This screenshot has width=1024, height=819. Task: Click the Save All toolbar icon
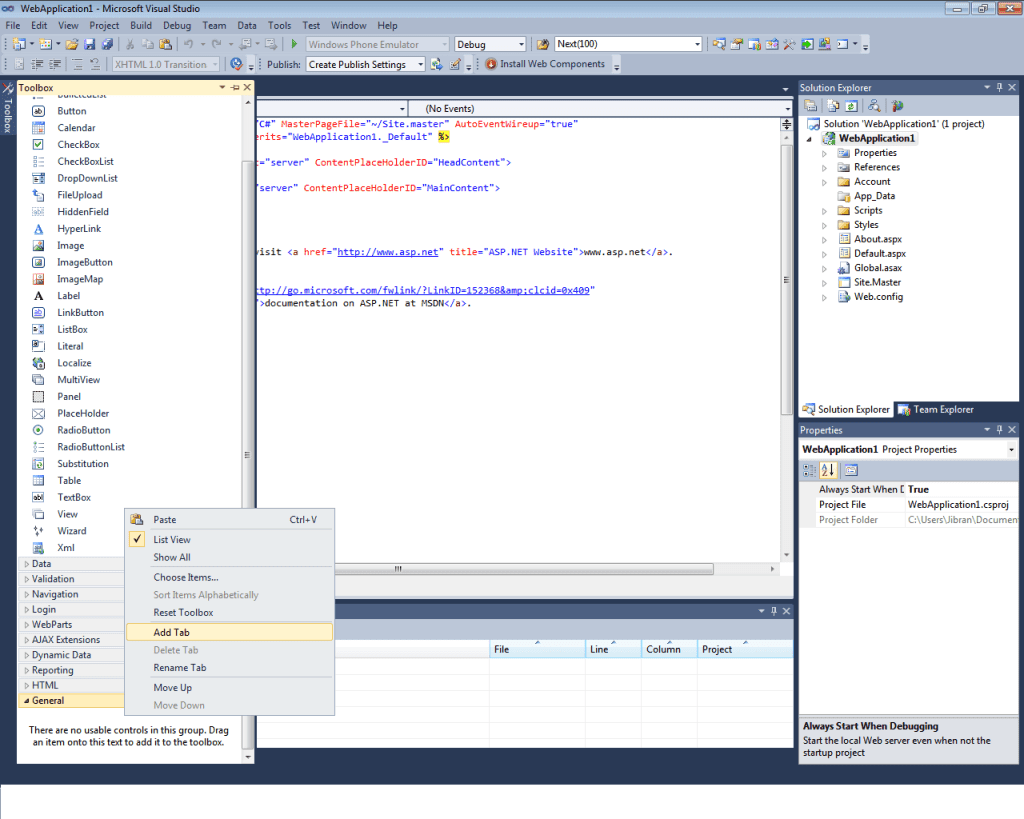106,44
